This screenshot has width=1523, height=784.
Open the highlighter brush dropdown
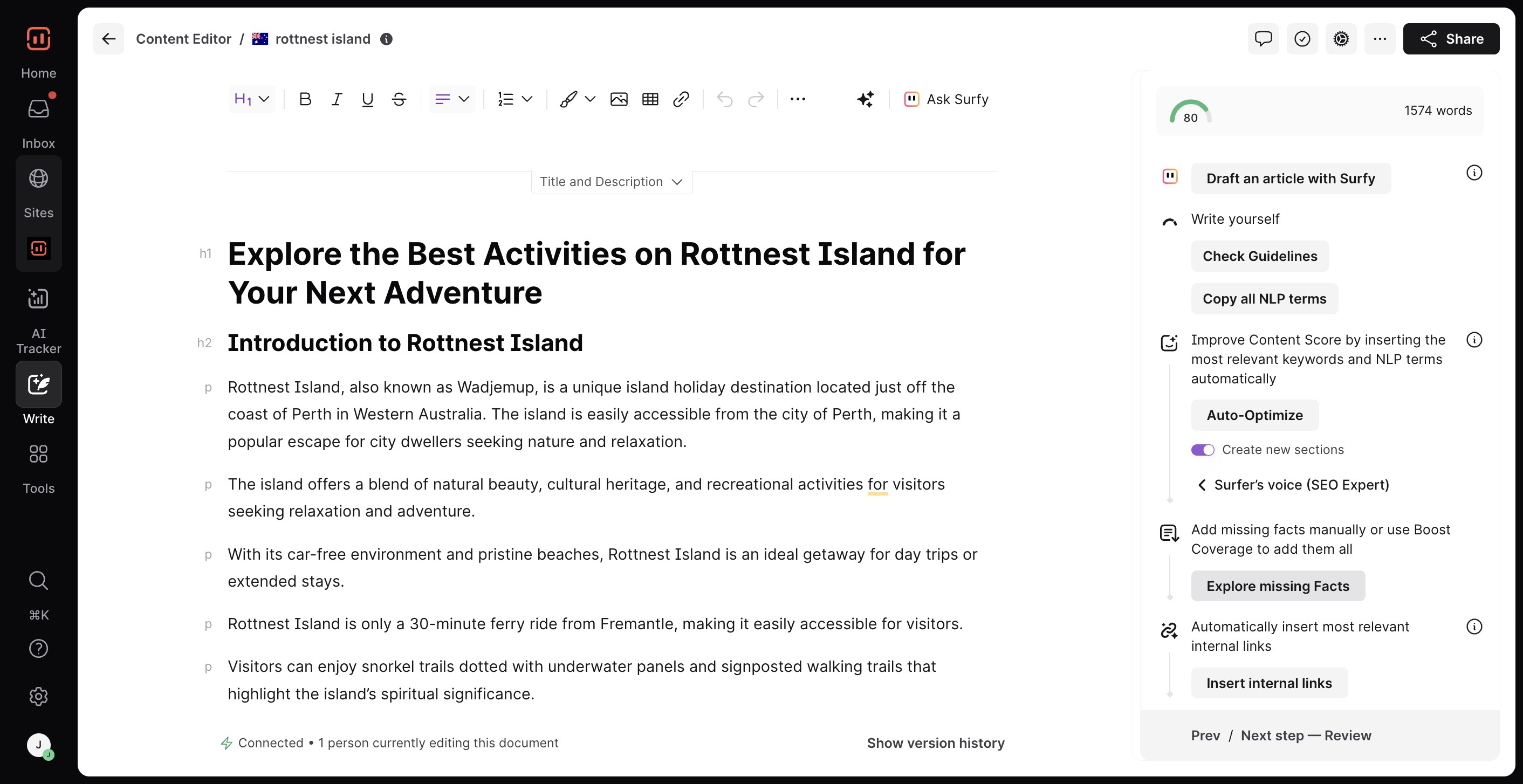(577, 99)
